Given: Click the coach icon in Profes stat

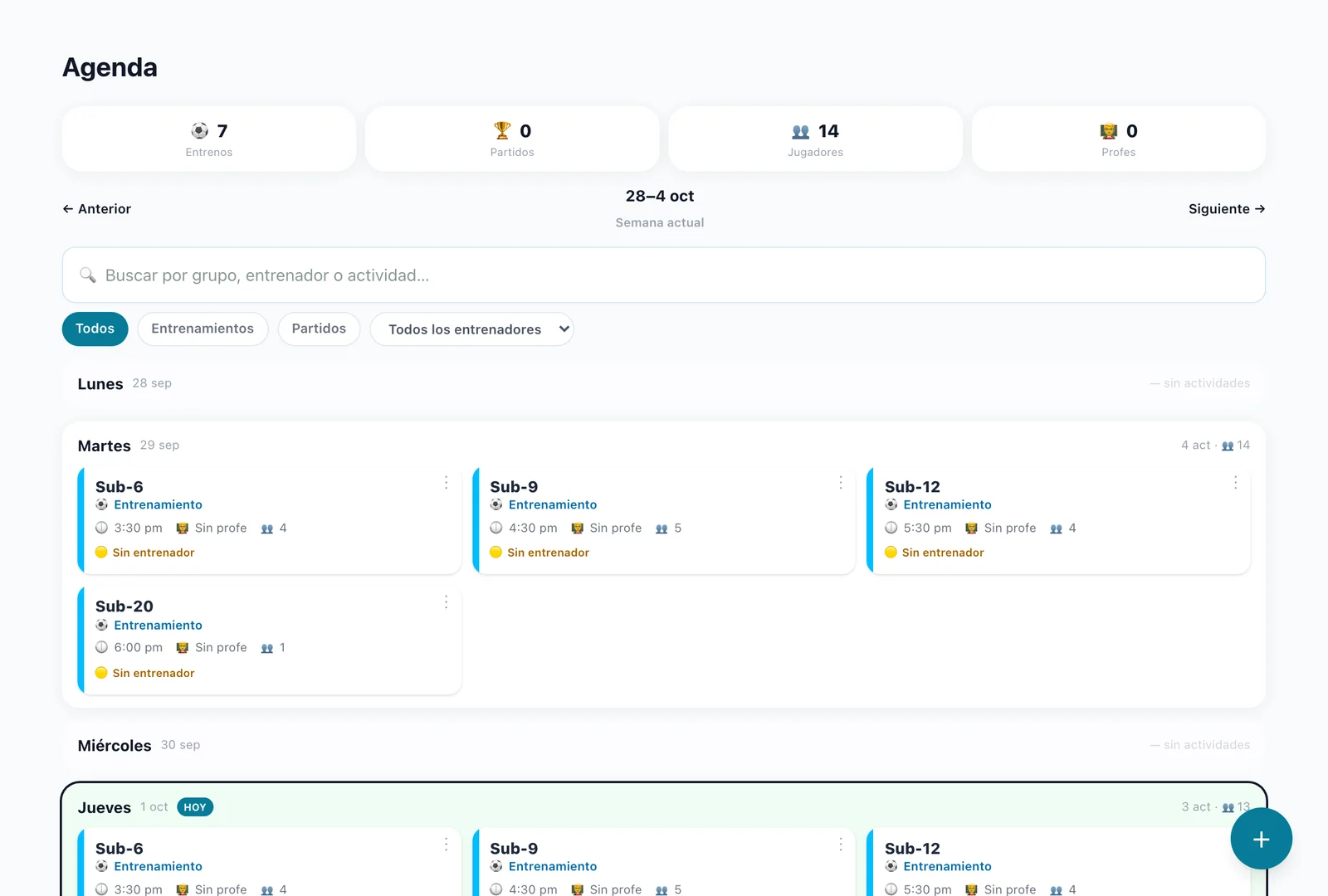Looking at the screenshot, I should [1109, 131].
